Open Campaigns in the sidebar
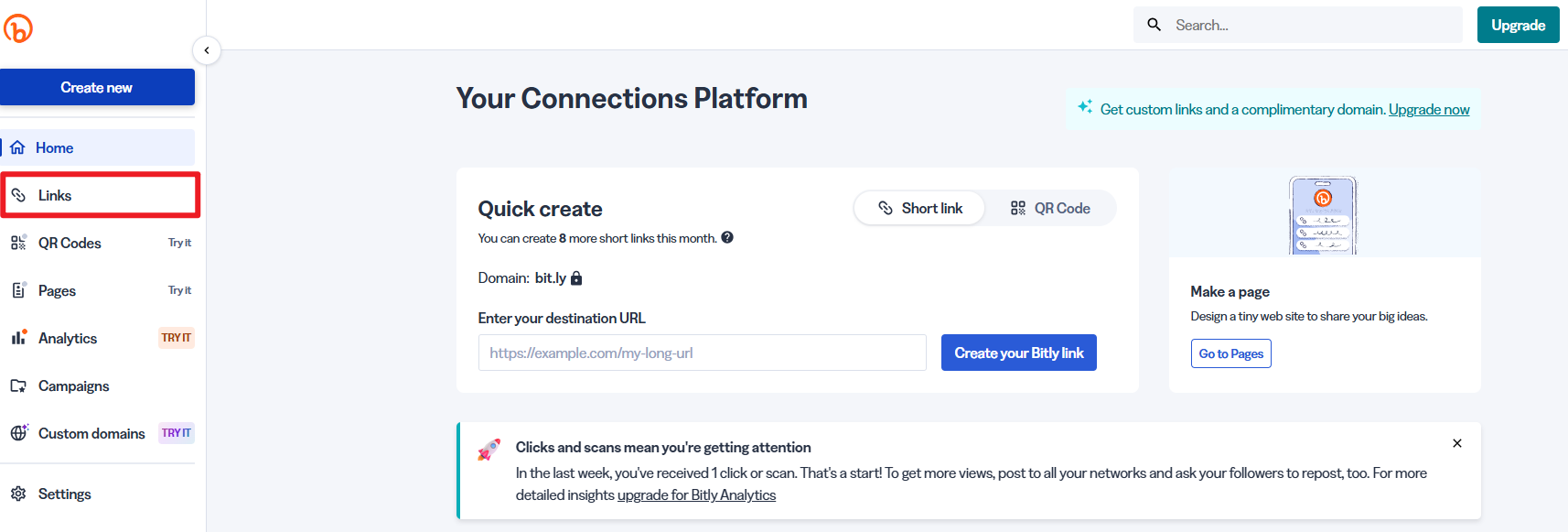Screen dimensions: 1568x532 coord(97,385)
